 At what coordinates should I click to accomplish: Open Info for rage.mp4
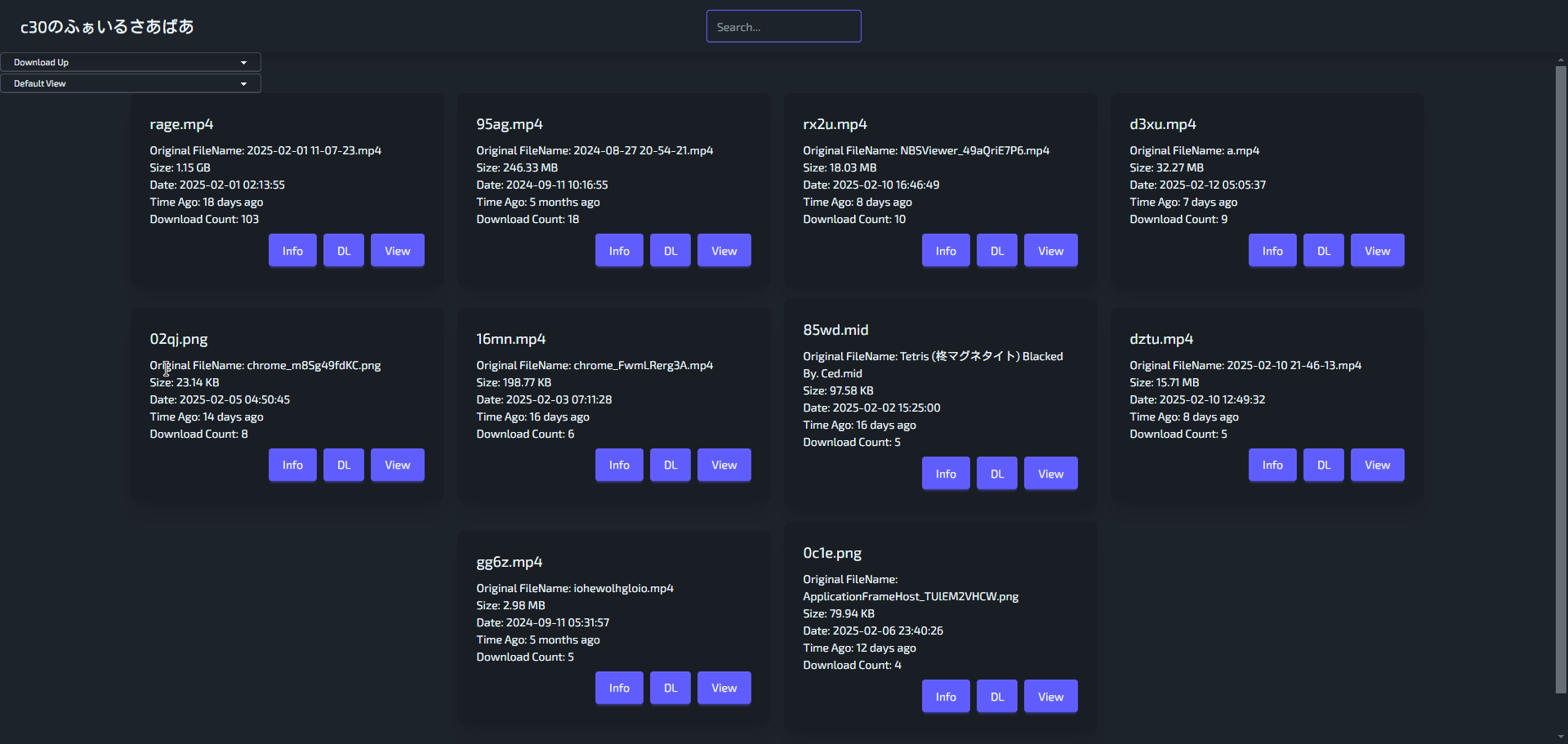pyautogui.click(x=292, y=251)
